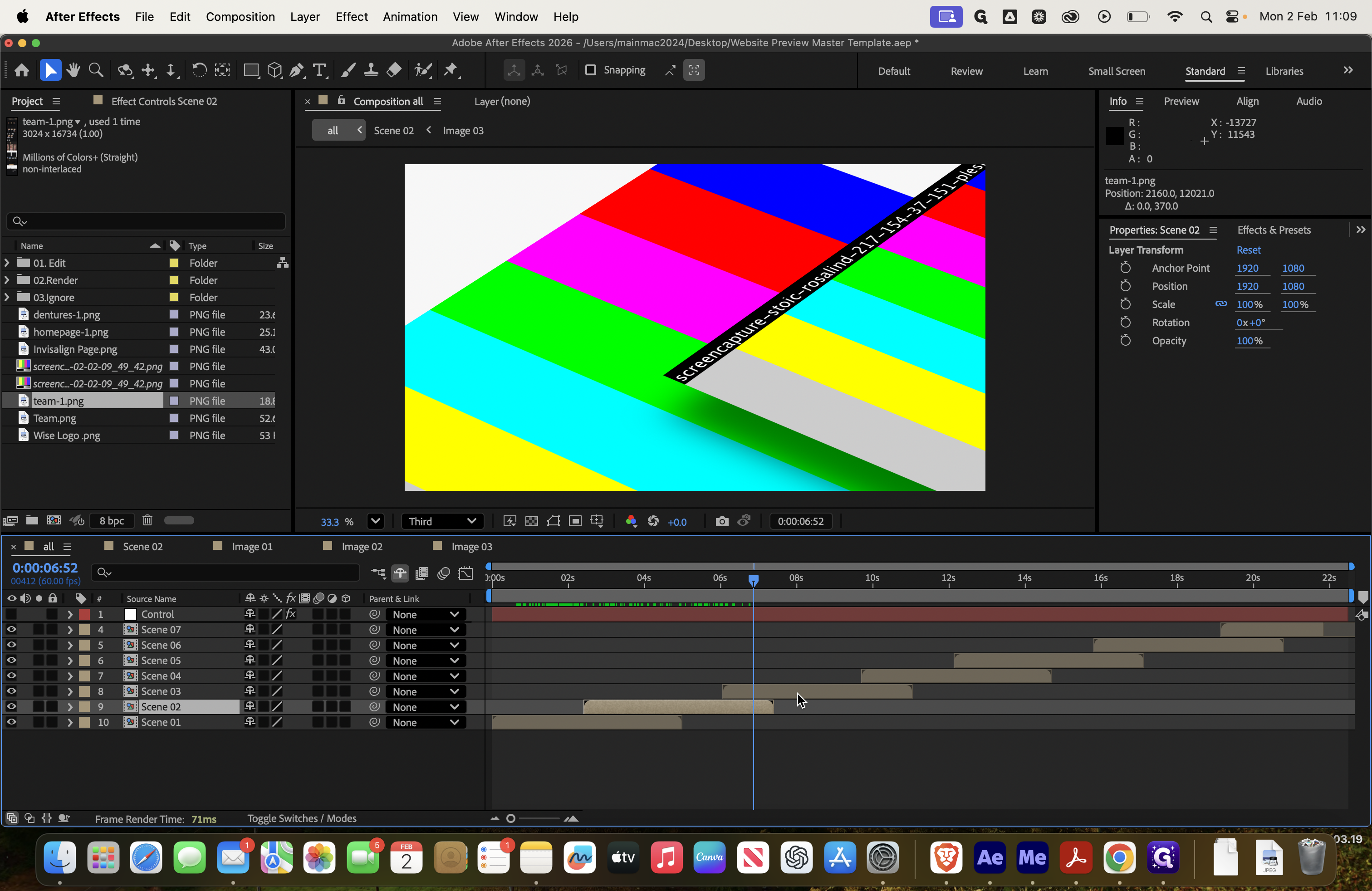Screen dimensions: 1372x891
Task: Enable the Snapping checkbox
Action: click(x=590, y=70)
